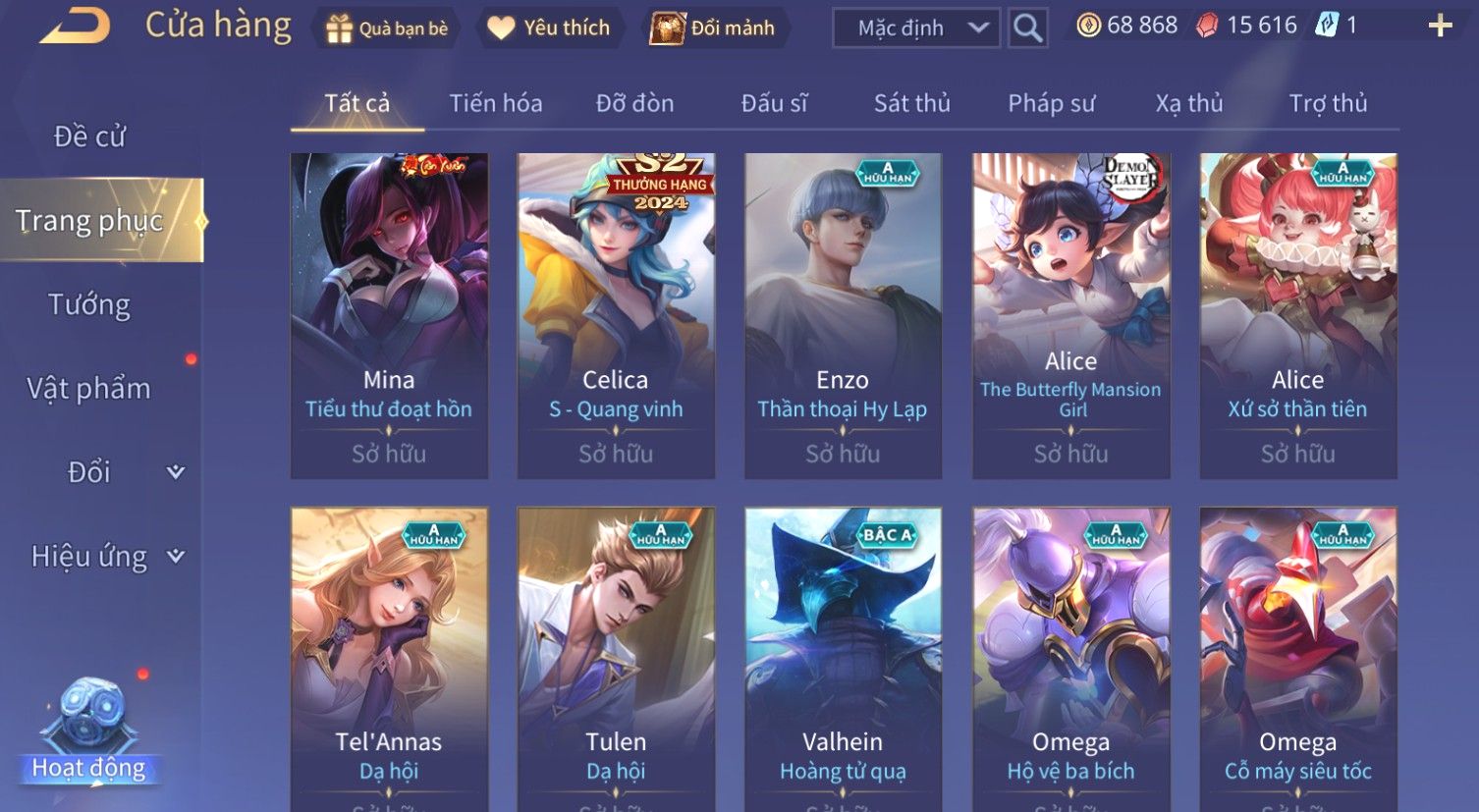The height and width of the screenshot is (812, 1479).
Task: Open Alice Butterfly Mansion Girl skin card
Action: 1070,316
